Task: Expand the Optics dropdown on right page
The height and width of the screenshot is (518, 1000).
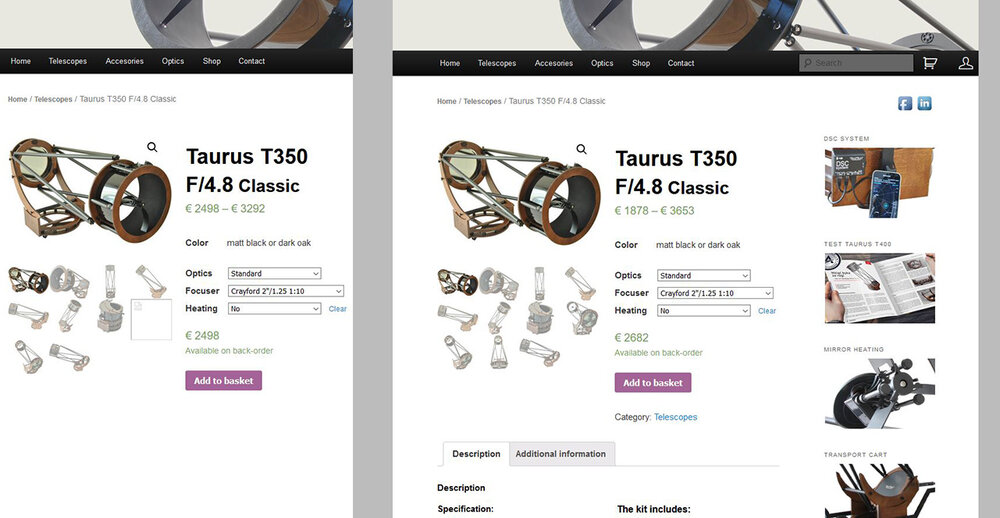Action: click(x=704, y=275)
